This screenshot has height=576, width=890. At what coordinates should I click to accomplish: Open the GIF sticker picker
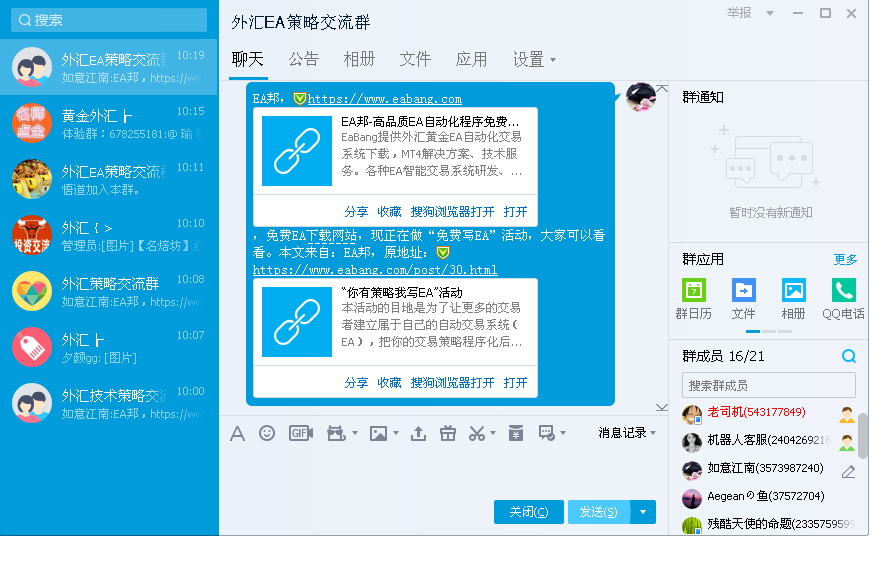[x=301, y=433]
